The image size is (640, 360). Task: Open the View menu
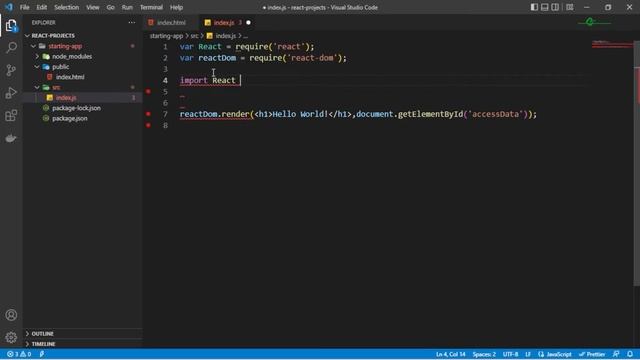click(93, 7)
